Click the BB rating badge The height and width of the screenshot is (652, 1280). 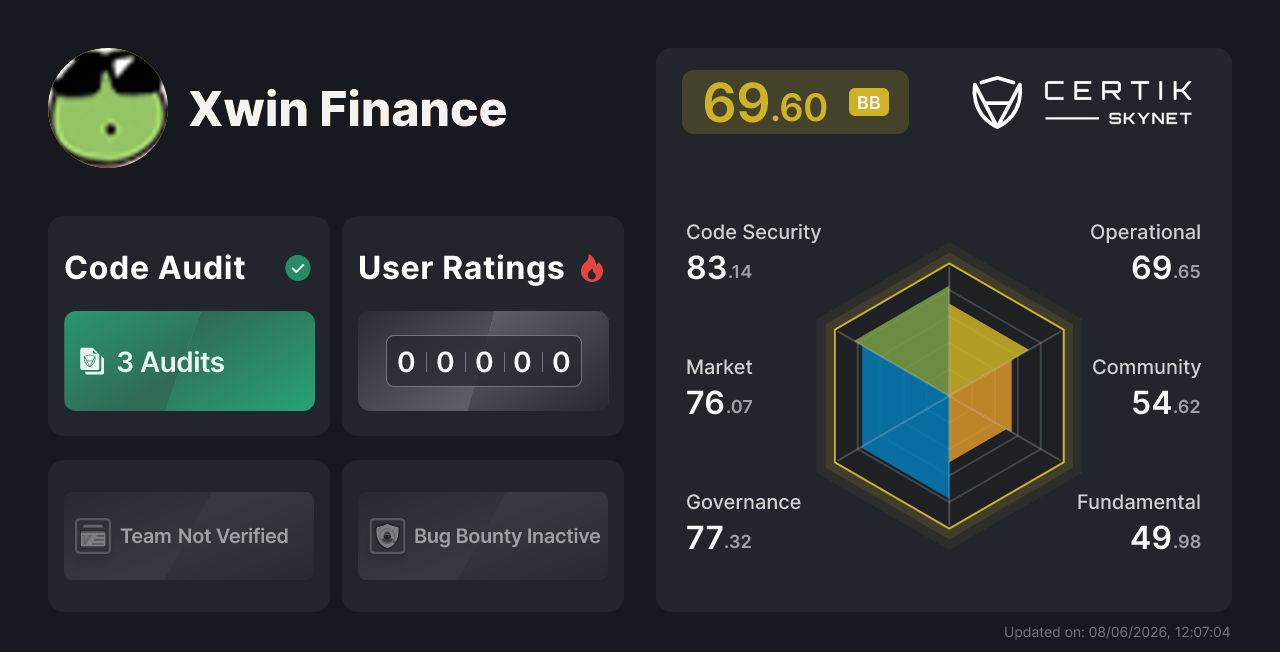pos(869,102)
